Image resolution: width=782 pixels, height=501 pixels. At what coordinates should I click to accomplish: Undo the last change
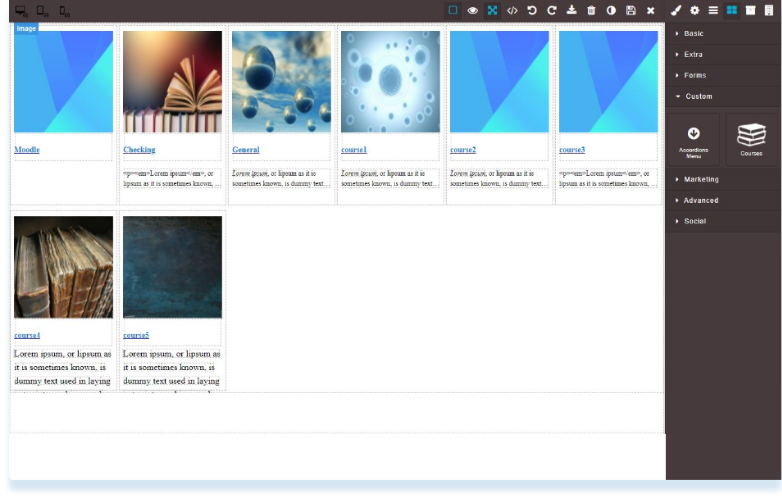532,10
